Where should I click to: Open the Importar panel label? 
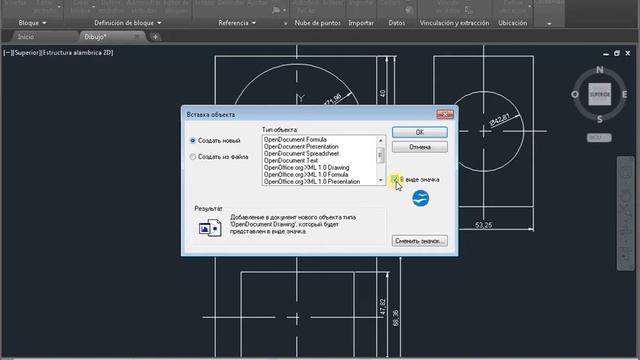(361, 23)
